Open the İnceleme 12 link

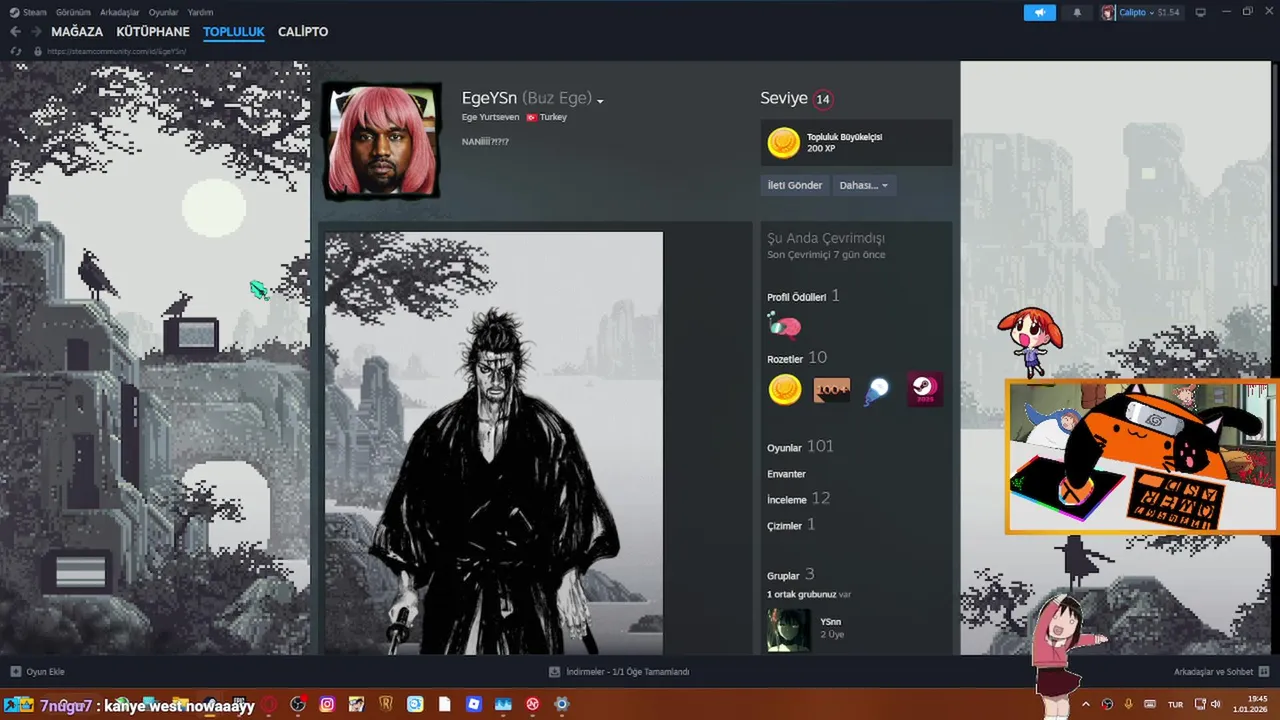click(798, 498)
